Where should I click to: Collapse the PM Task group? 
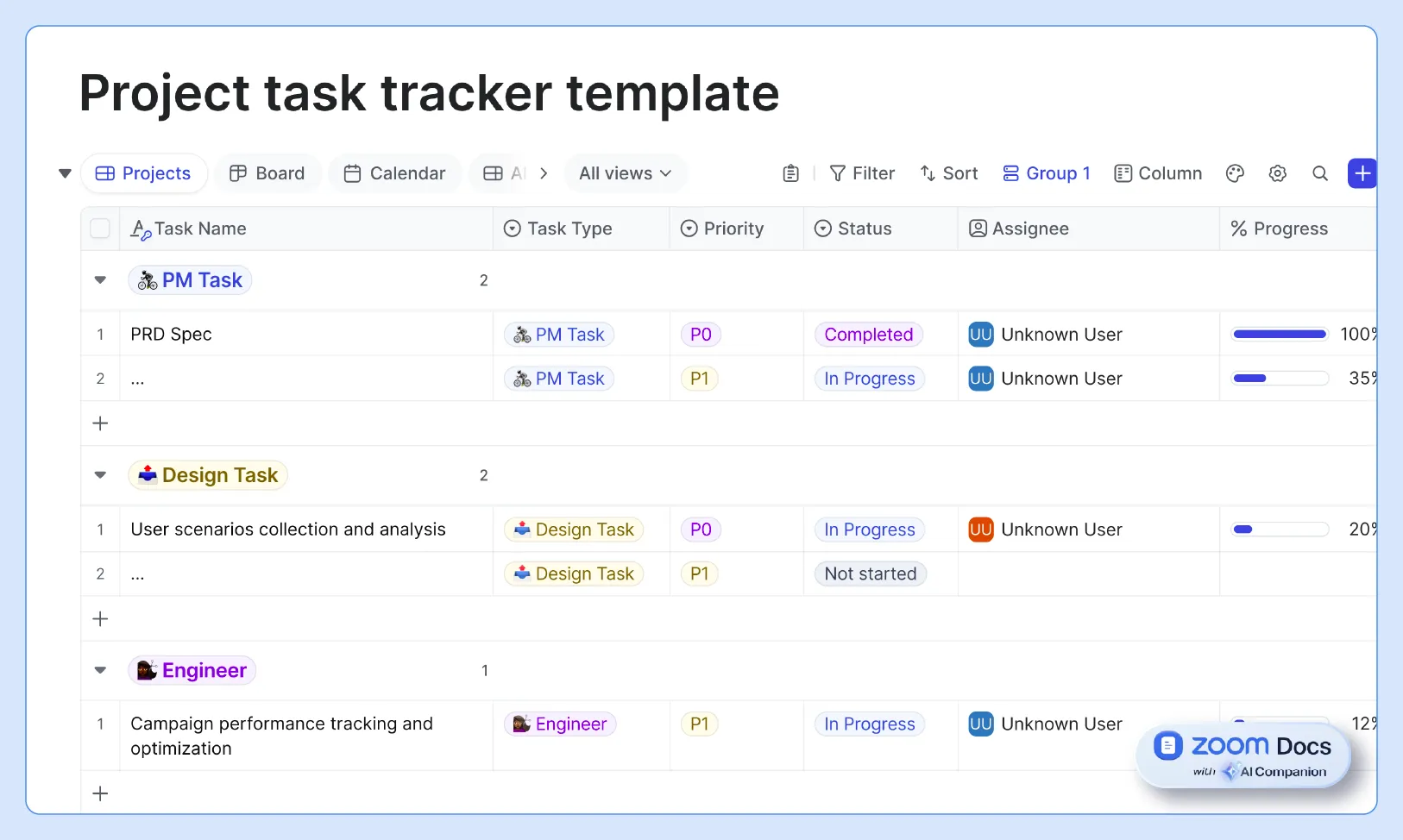tap(100, 279)
